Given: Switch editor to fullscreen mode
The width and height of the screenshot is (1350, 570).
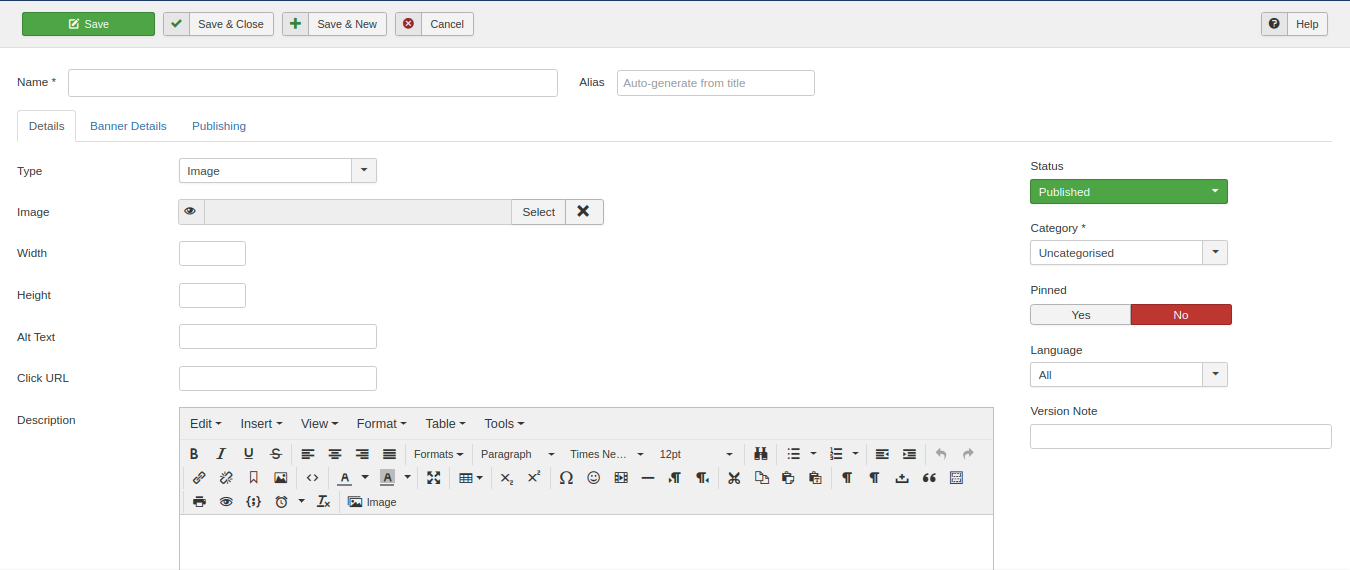Looking at the screenshot, I should (x=433, y=478).
